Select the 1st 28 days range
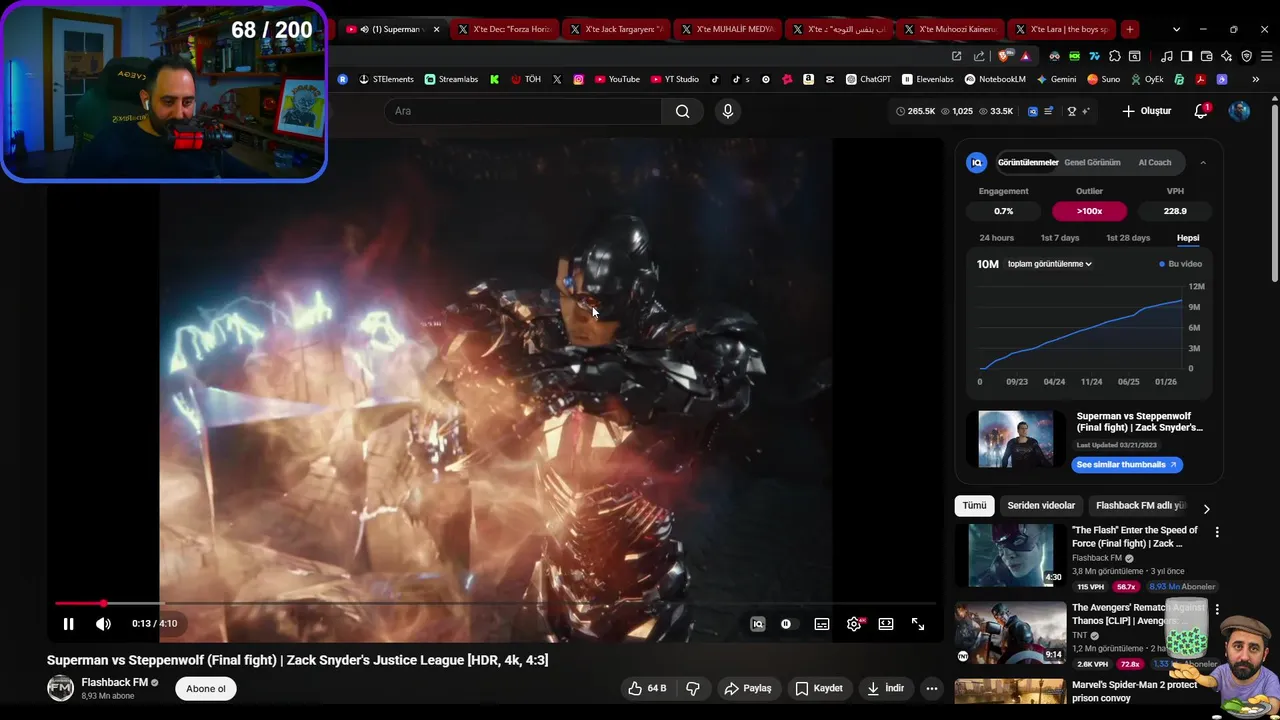This screenshot has width=1280, height=720. click(1128, 238)
